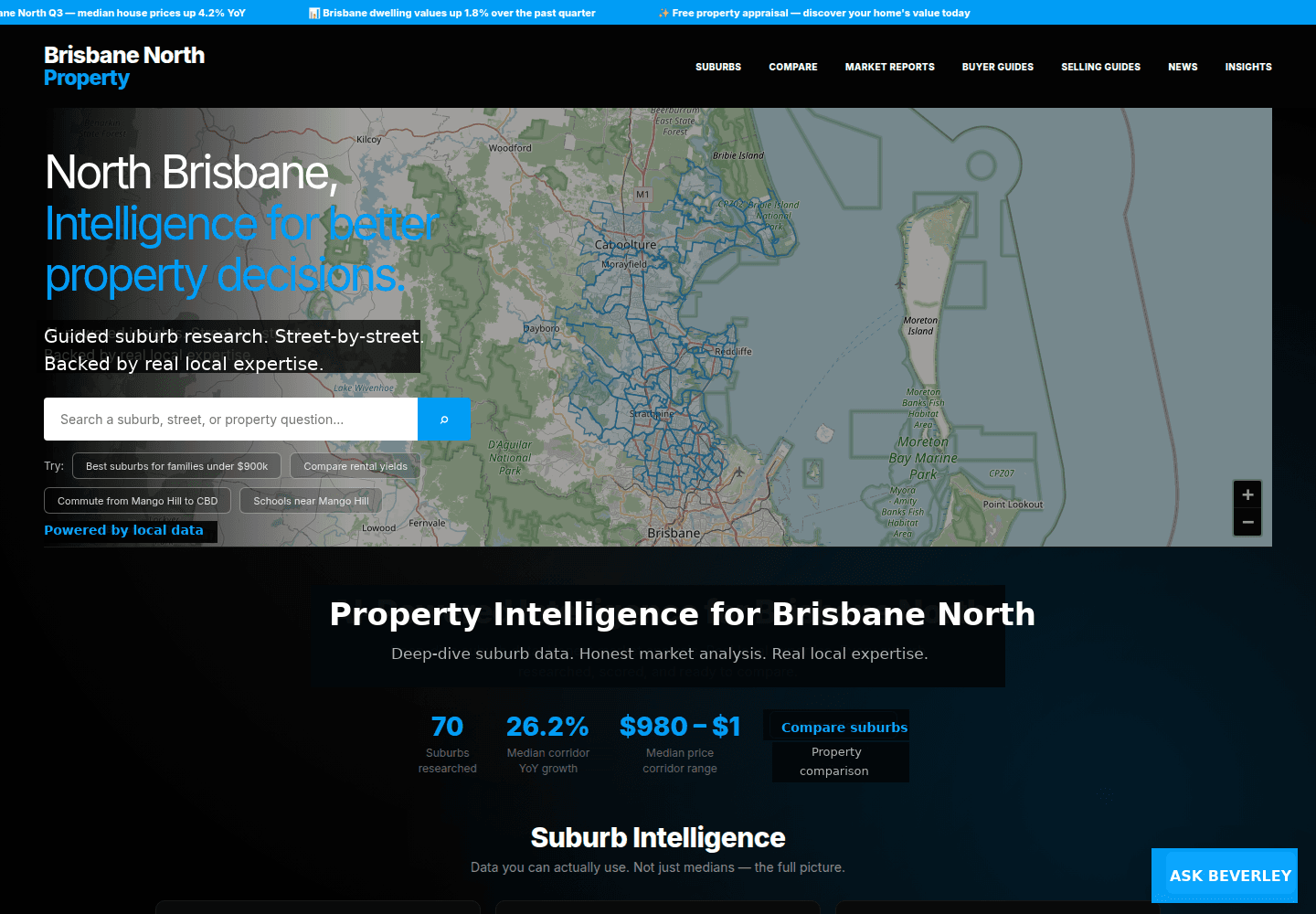Click the Suburb Intelligence heading
The image size is (1316, 914).
(658, 837)
